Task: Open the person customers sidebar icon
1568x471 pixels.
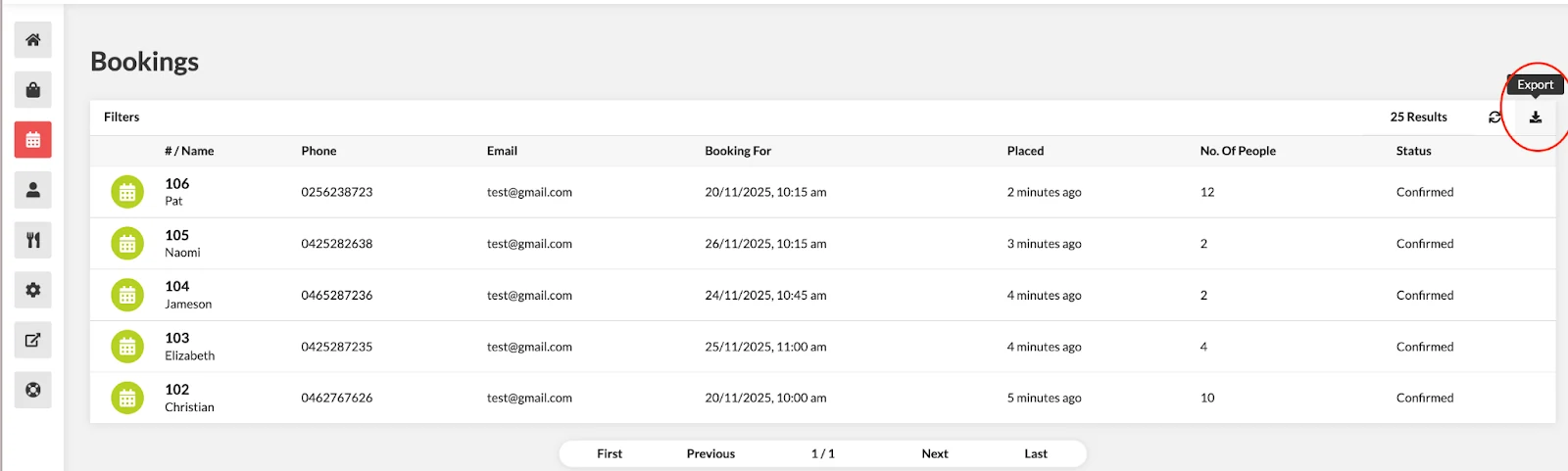Action: click(32, 190)
